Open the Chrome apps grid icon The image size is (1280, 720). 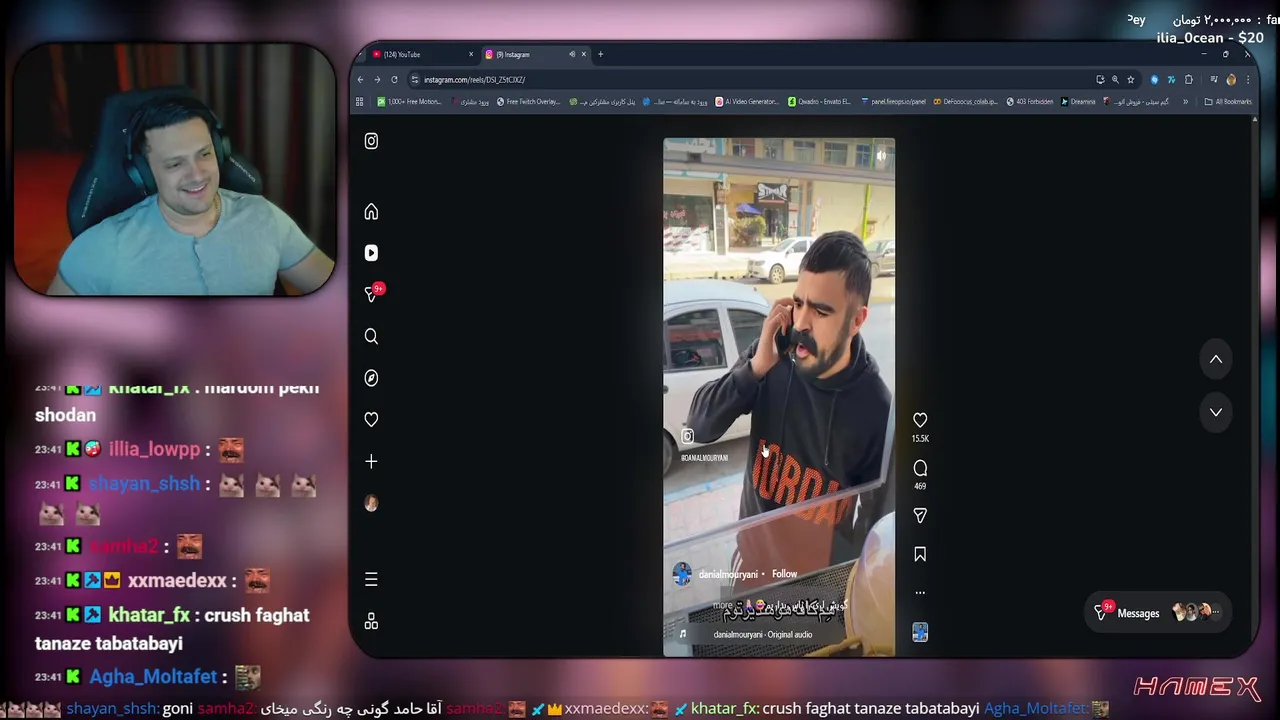point(360,101)
